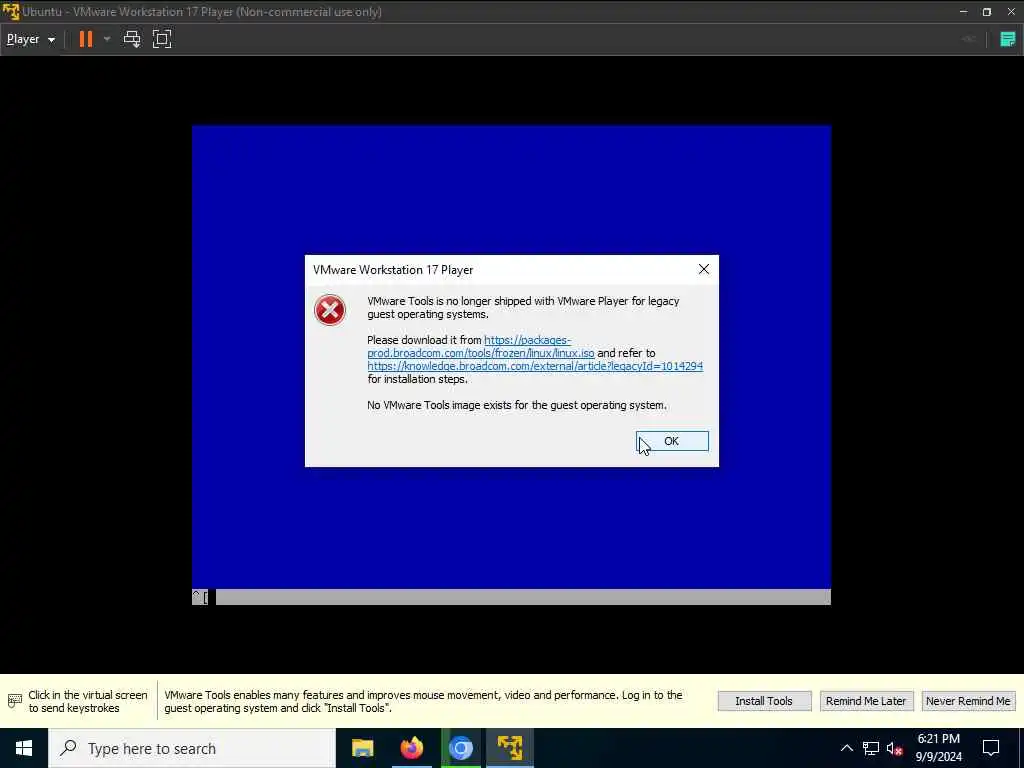
Task: Open the knowledge.broadcom.com article link
Action: (535, 366)
